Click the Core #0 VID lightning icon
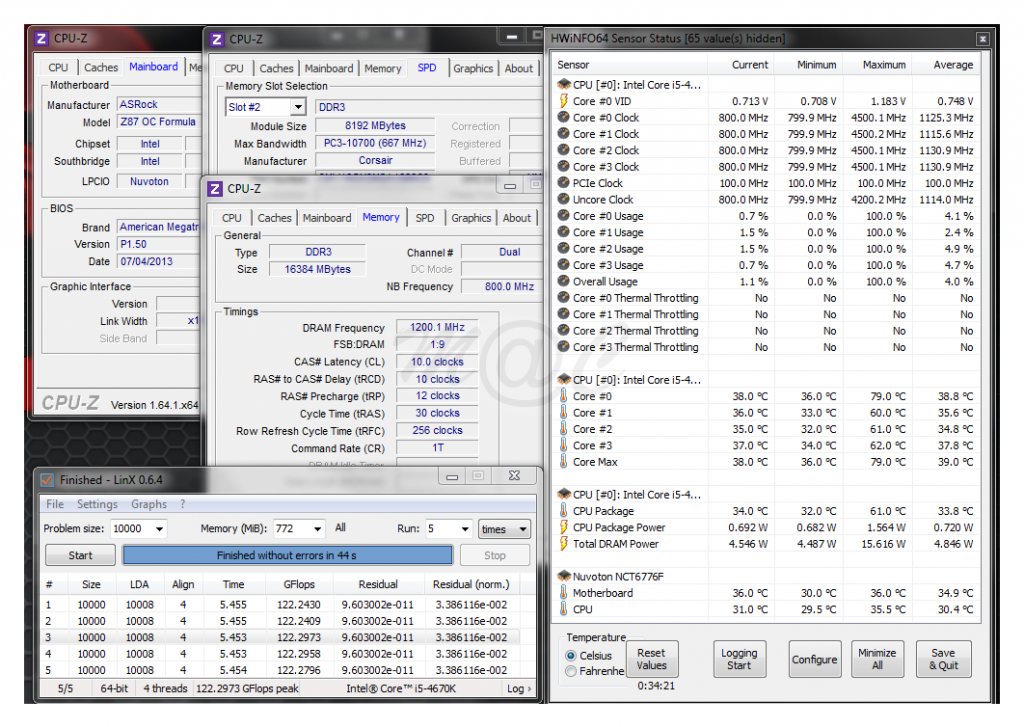 pyautogui.click(x=564, y=101)
